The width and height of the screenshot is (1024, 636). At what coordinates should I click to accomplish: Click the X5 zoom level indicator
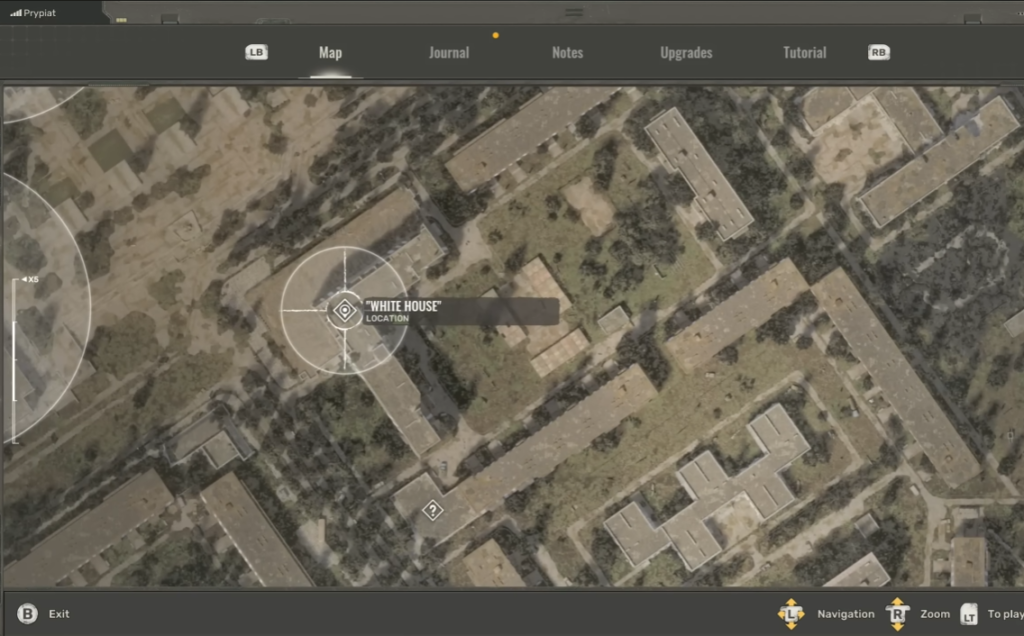point(30,280)
